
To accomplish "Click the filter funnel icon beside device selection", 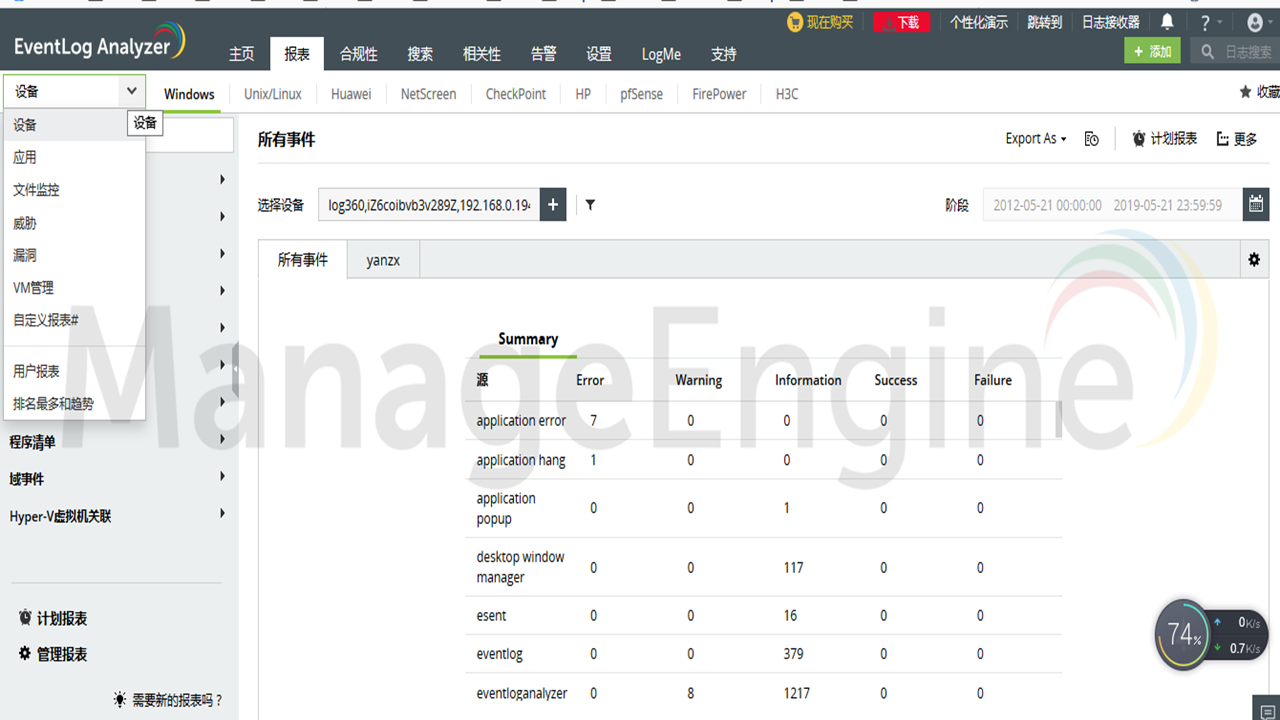I will (x=590, y=204).
